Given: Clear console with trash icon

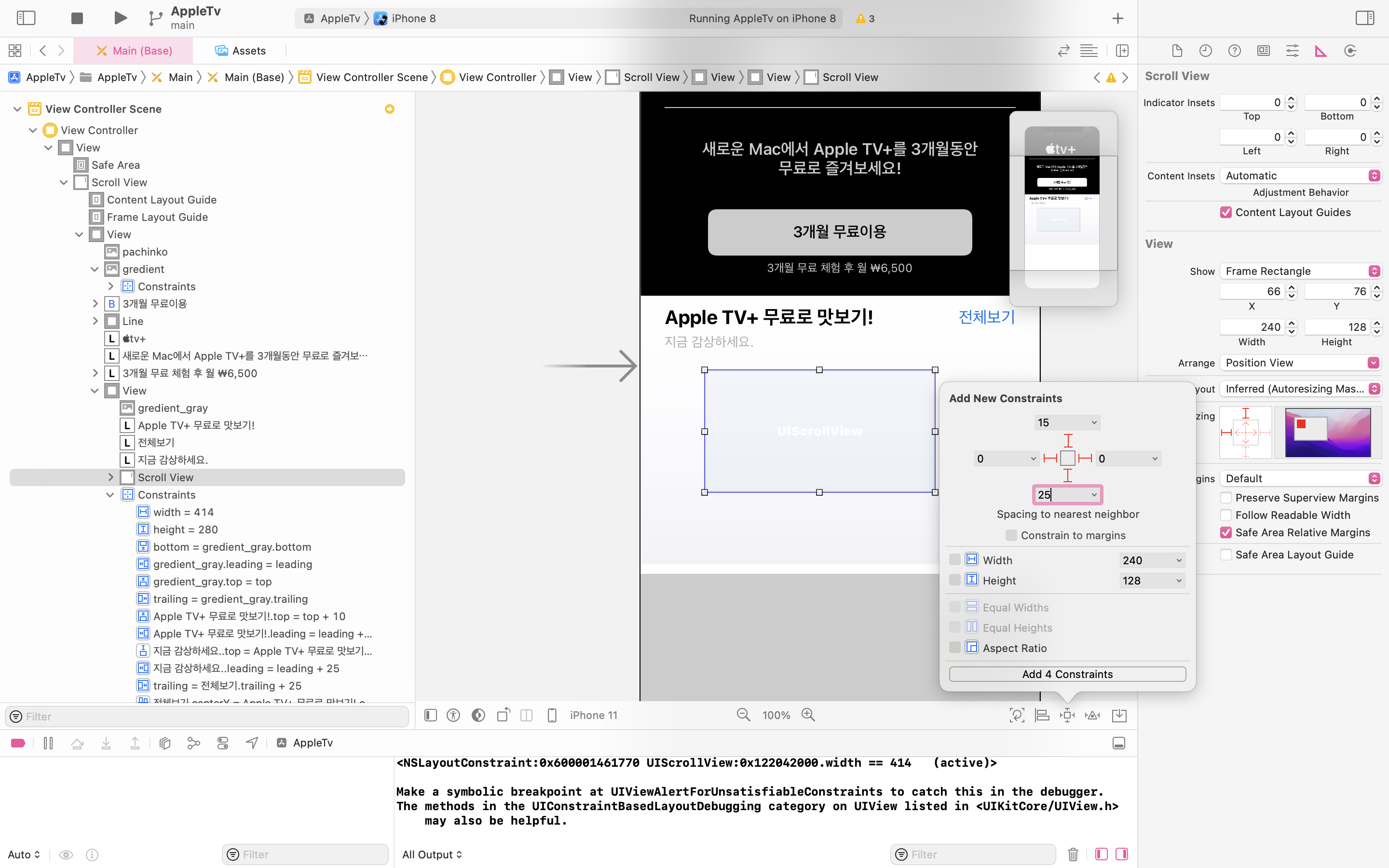Looking at the screenshot, I should 1072,854.
